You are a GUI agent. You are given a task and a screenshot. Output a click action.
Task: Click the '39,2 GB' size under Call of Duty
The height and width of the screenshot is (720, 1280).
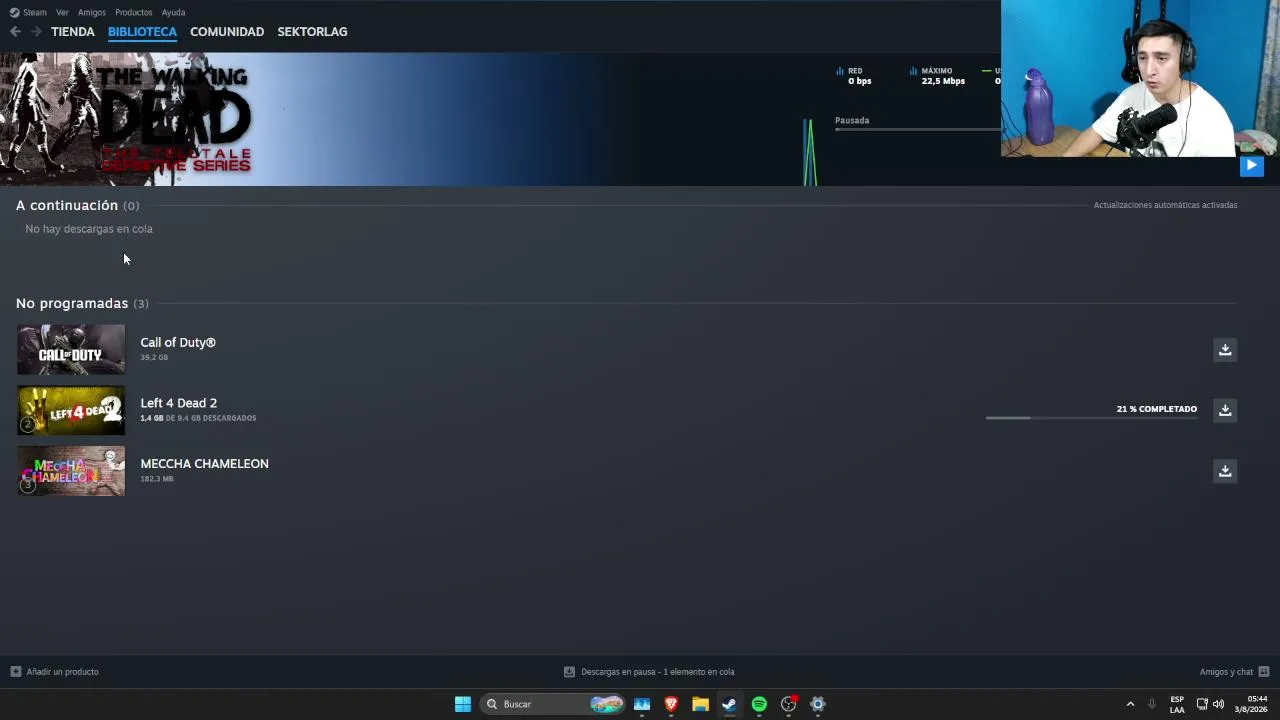154,357
